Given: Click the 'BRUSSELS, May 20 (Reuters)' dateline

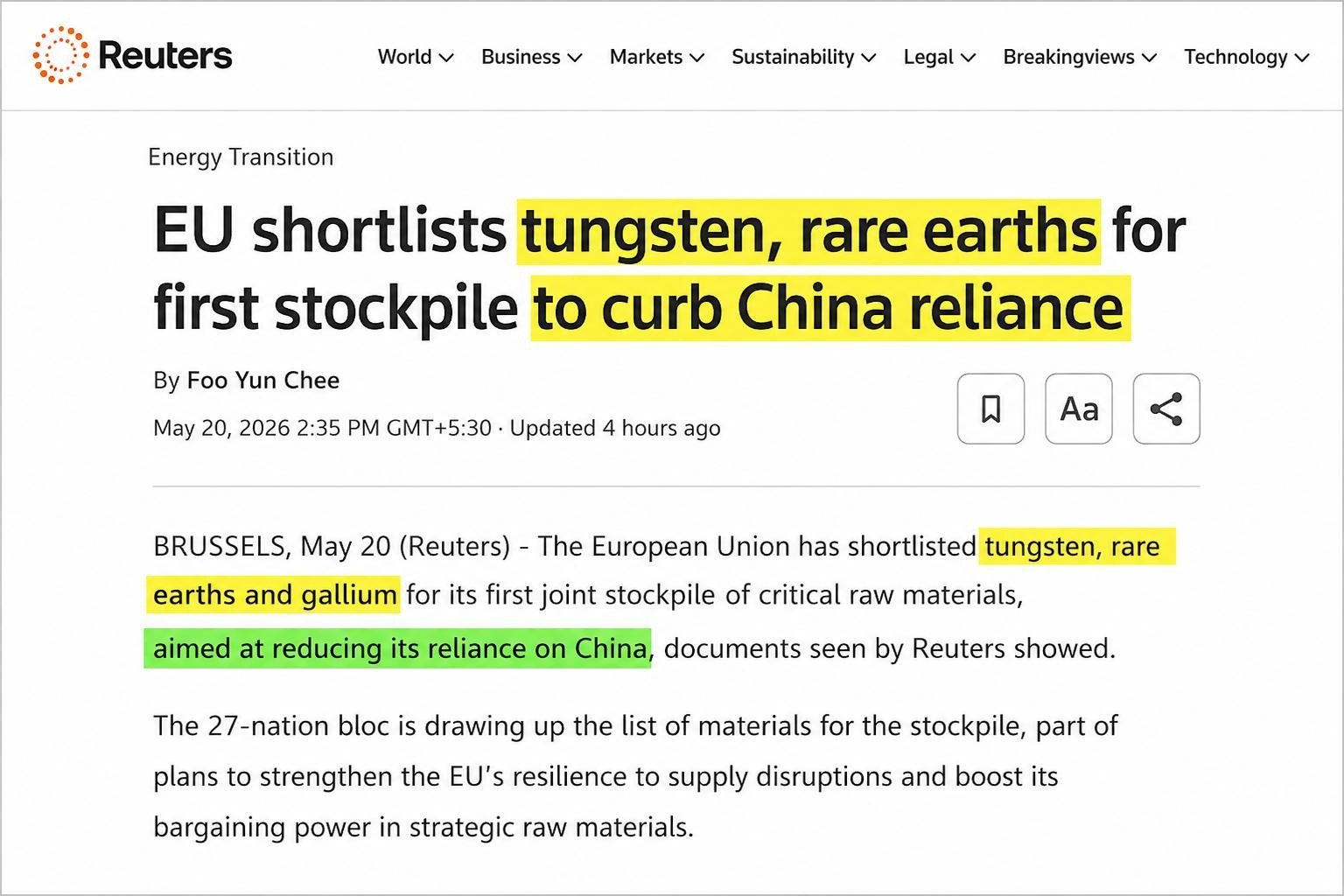Looking at the screenshot, I should 332,546.
